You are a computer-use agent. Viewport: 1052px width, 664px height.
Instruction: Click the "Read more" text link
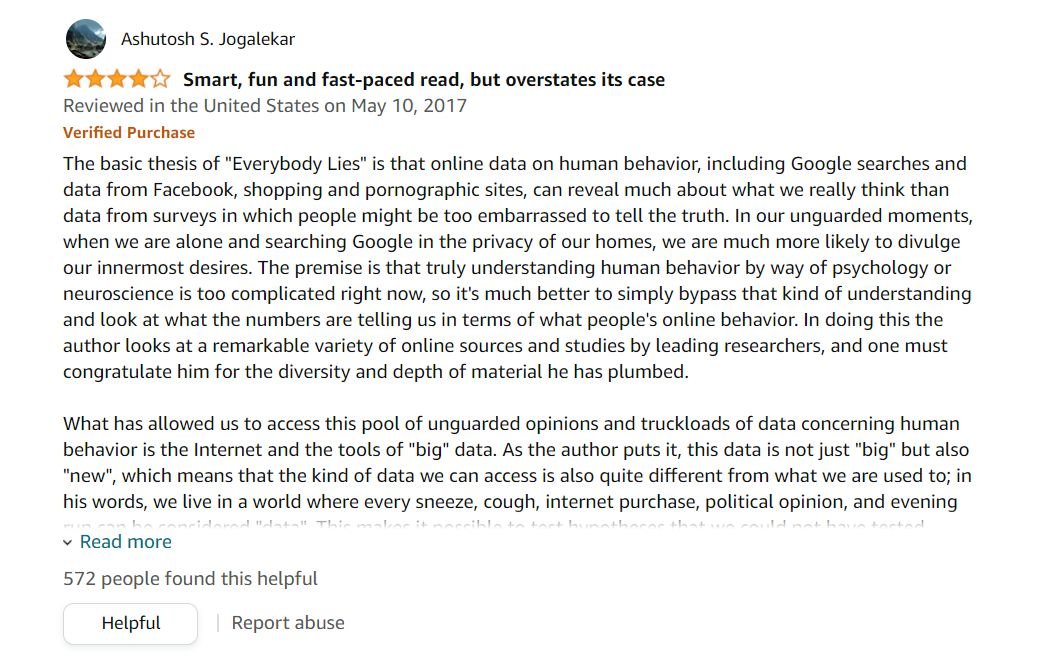(126, 542)
